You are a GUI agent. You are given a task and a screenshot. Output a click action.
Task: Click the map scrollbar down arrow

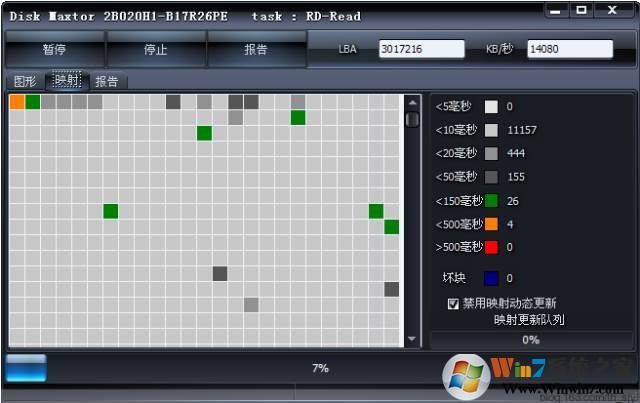pyautogui.click(x=412, y=338)
